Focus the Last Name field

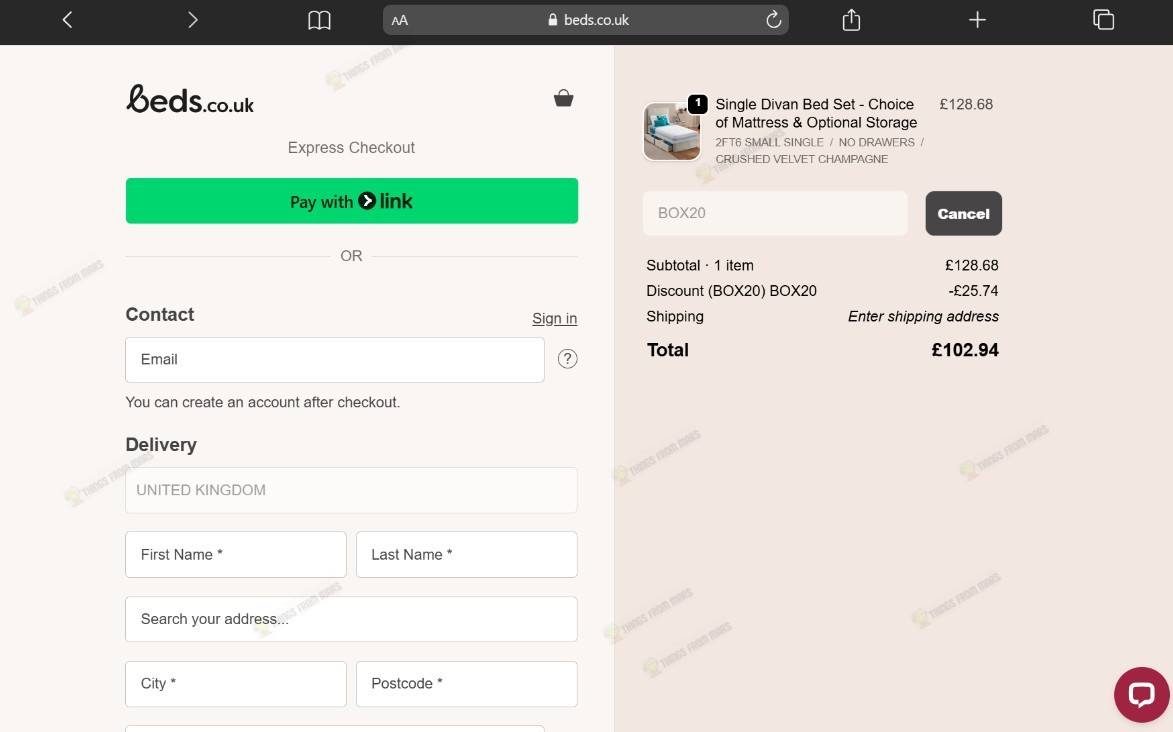click(x=467, y=555)
